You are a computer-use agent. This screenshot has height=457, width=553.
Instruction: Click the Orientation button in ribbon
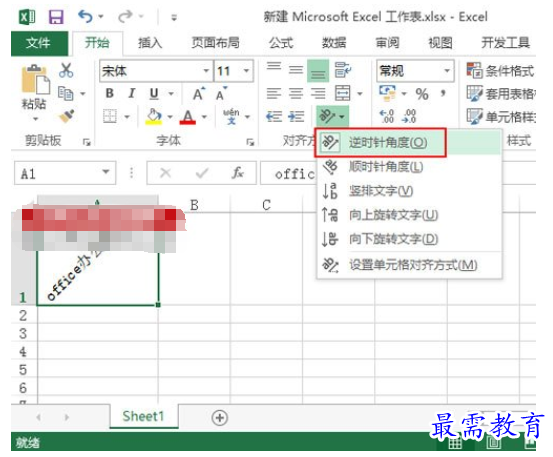[332, 116]
